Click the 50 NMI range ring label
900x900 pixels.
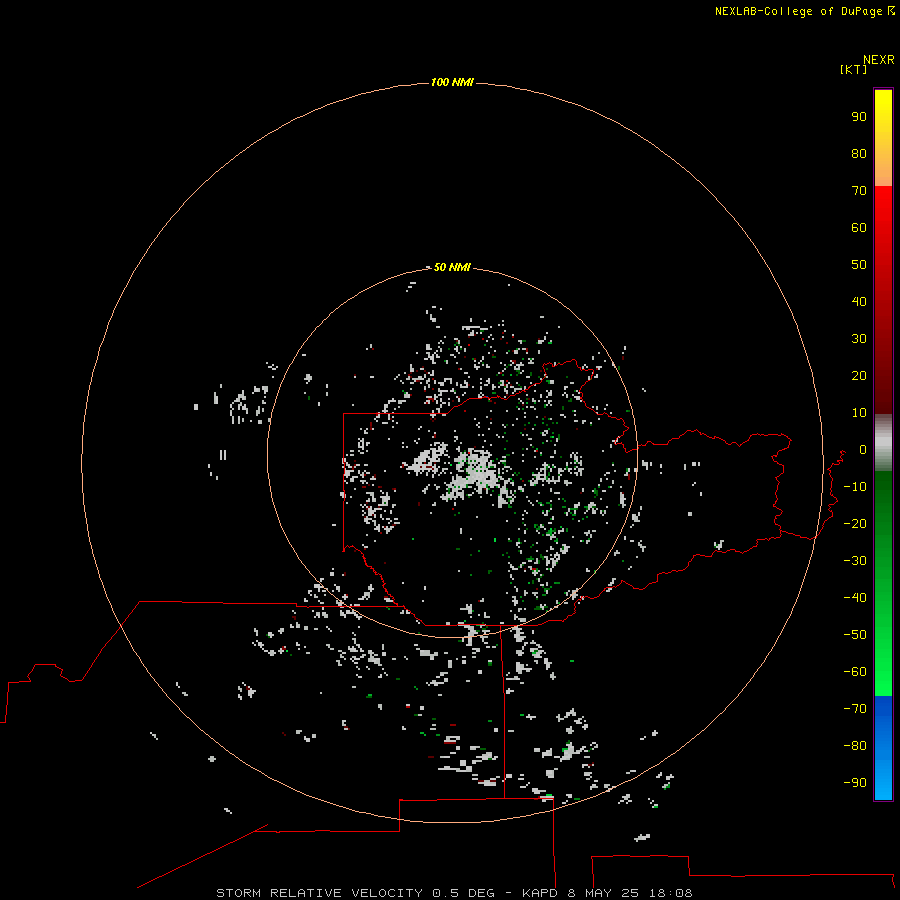click(452, 267)
